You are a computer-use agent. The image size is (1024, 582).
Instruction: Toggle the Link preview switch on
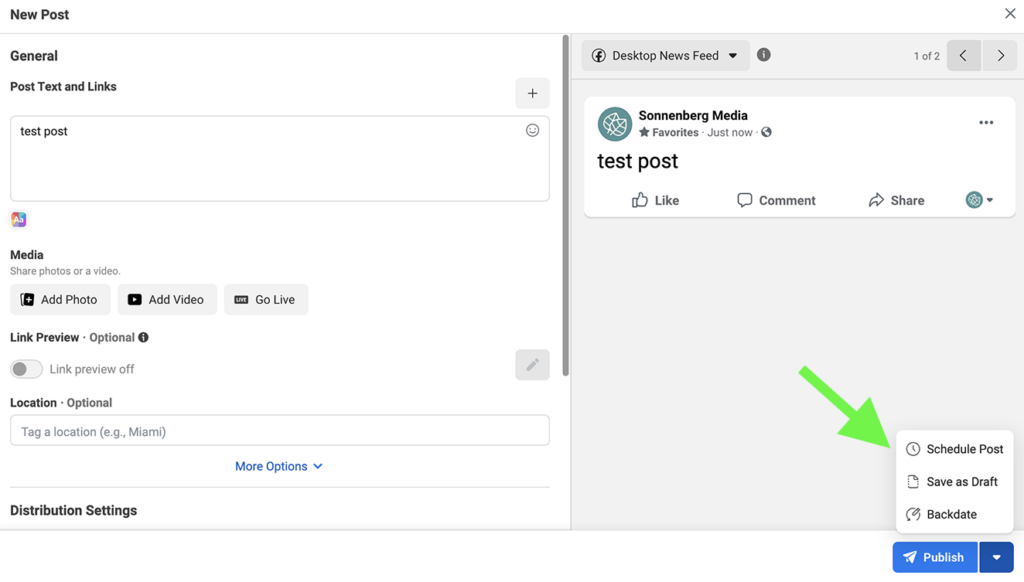pos(27,369)
